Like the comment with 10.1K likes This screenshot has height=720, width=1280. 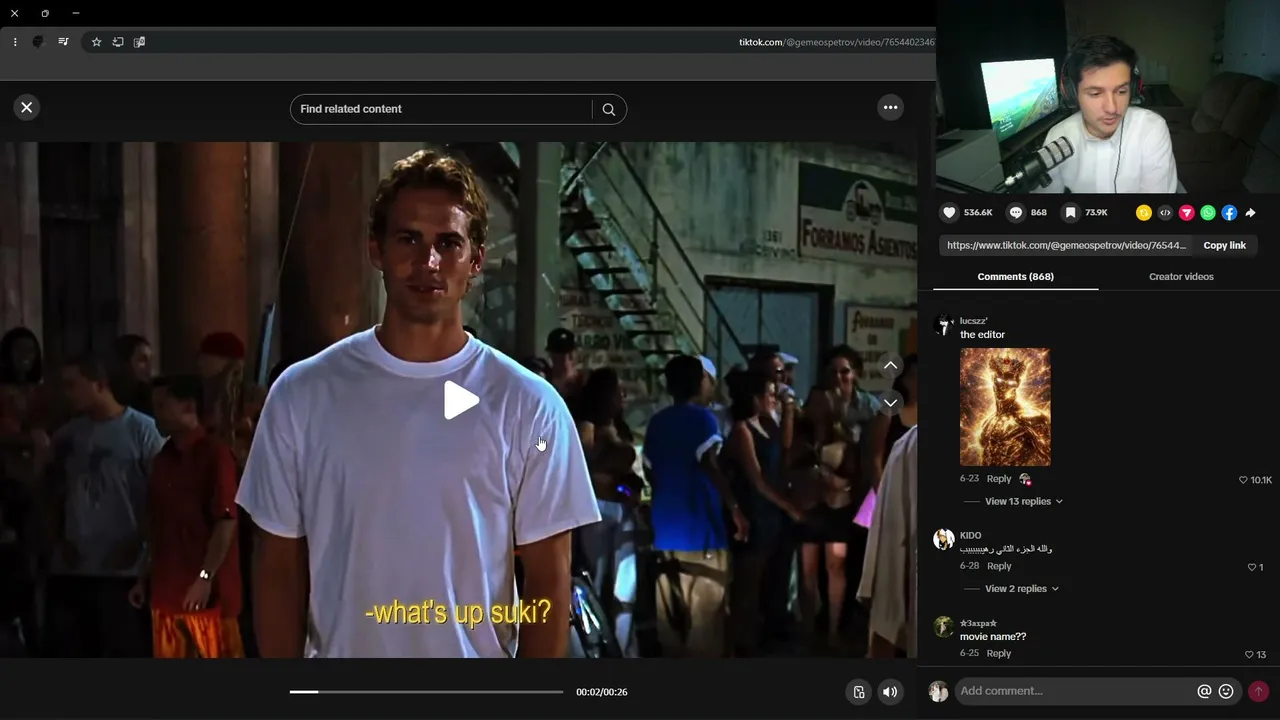tap(1243, 480)
